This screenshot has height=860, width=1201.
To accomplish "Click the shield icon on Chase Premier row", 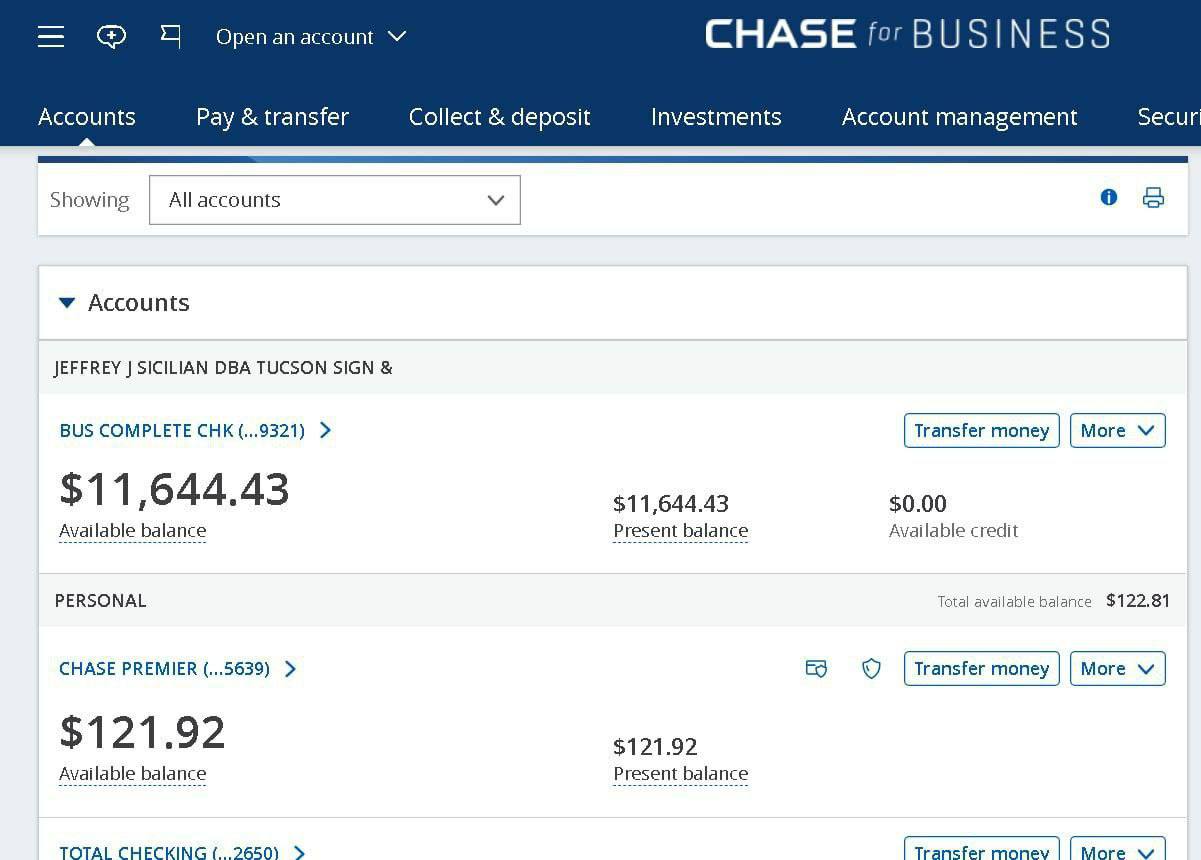I will point(871,669).
